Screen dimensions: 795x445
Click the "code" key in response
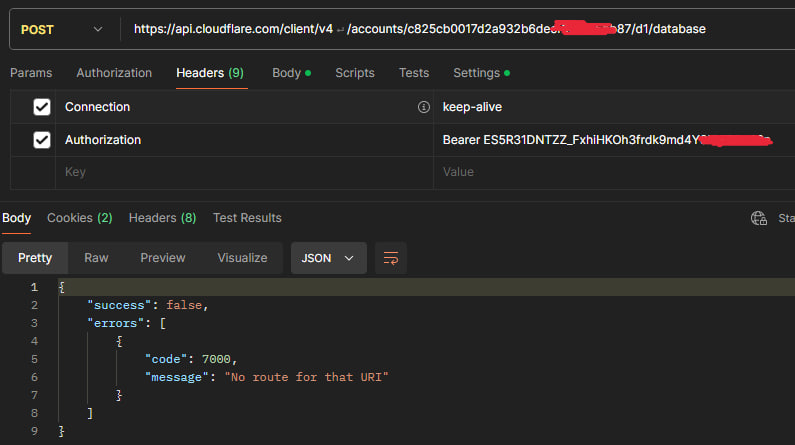(166, 359)
